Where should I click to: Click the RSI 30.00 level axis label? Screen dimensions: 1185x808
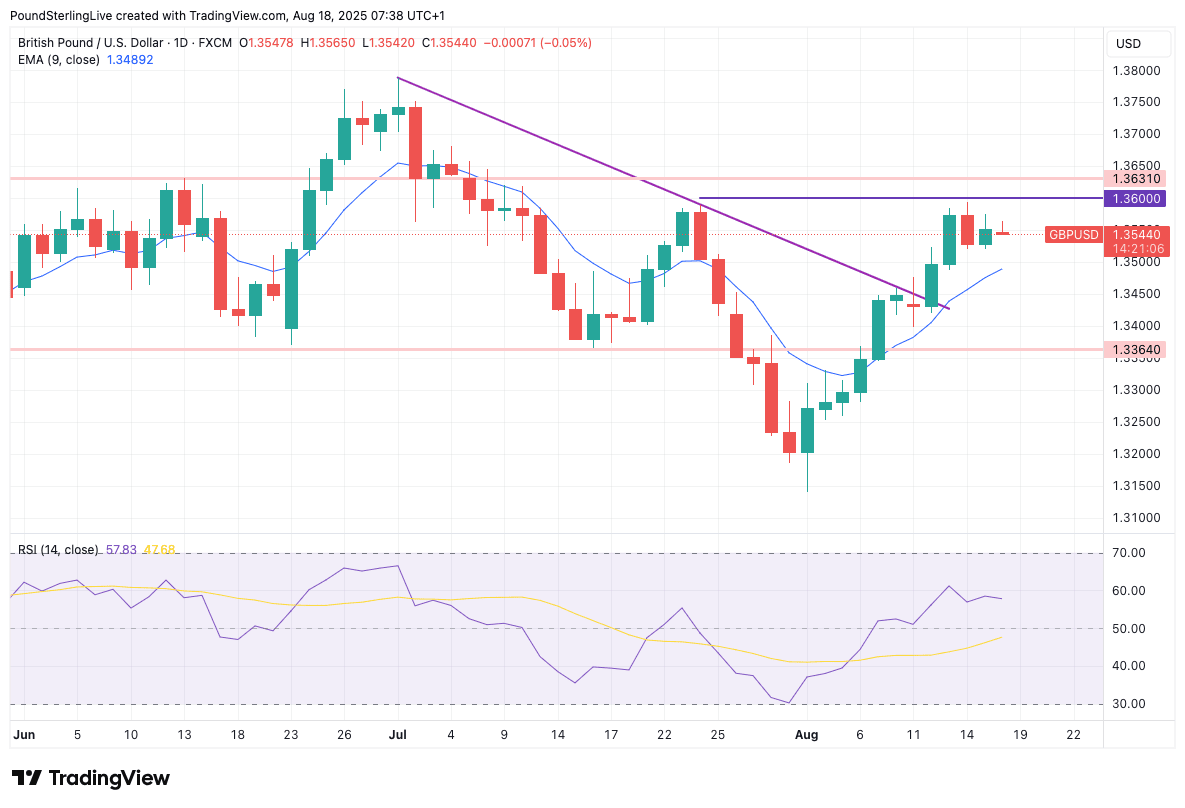coord(1128,704)
